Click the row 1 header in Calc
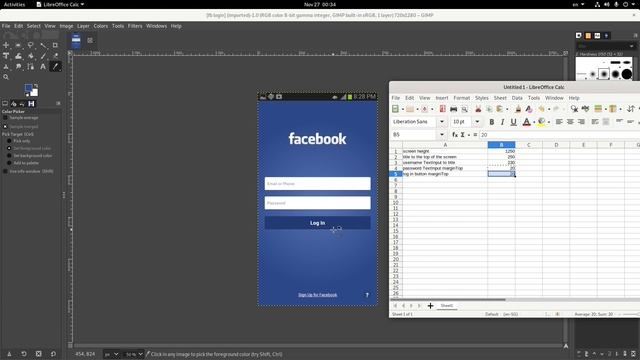Viewport: 640px width, 360px height. point(396,151)
